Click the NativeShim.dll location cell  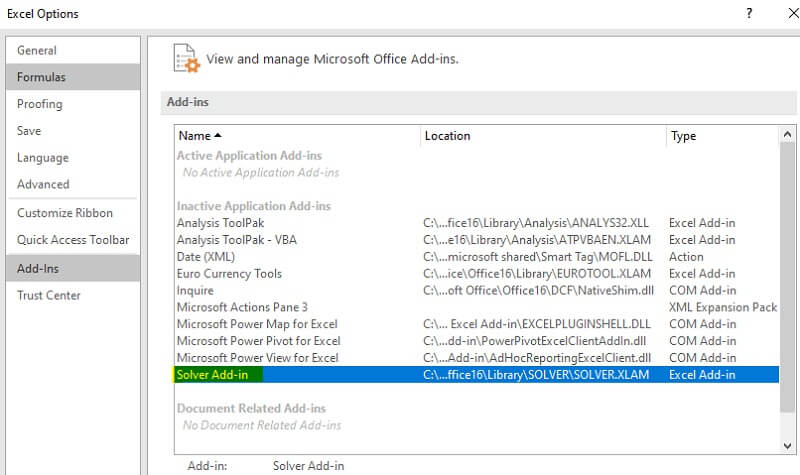point(538,290)
